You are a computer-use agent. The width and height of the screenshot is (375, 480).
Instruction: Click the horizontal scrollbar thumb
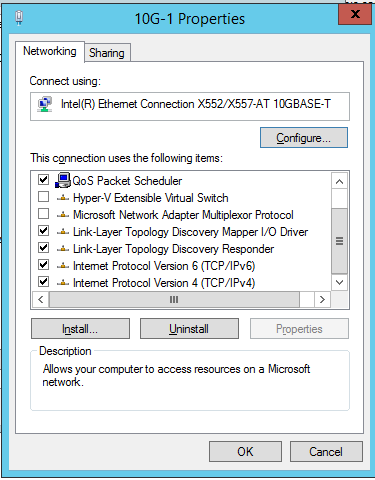tap(174, 299)
